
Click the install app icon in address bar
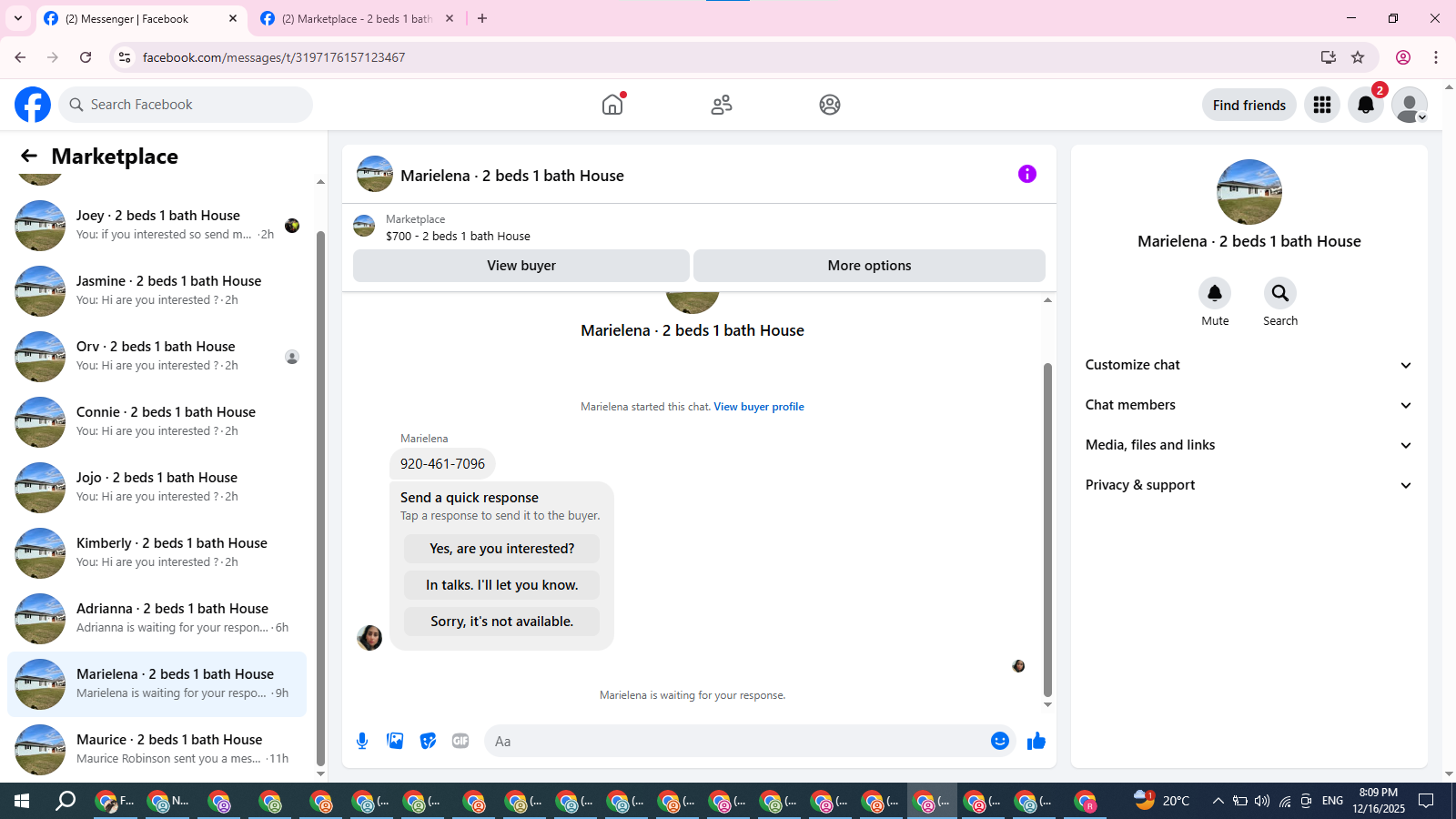coord(1329,57)
